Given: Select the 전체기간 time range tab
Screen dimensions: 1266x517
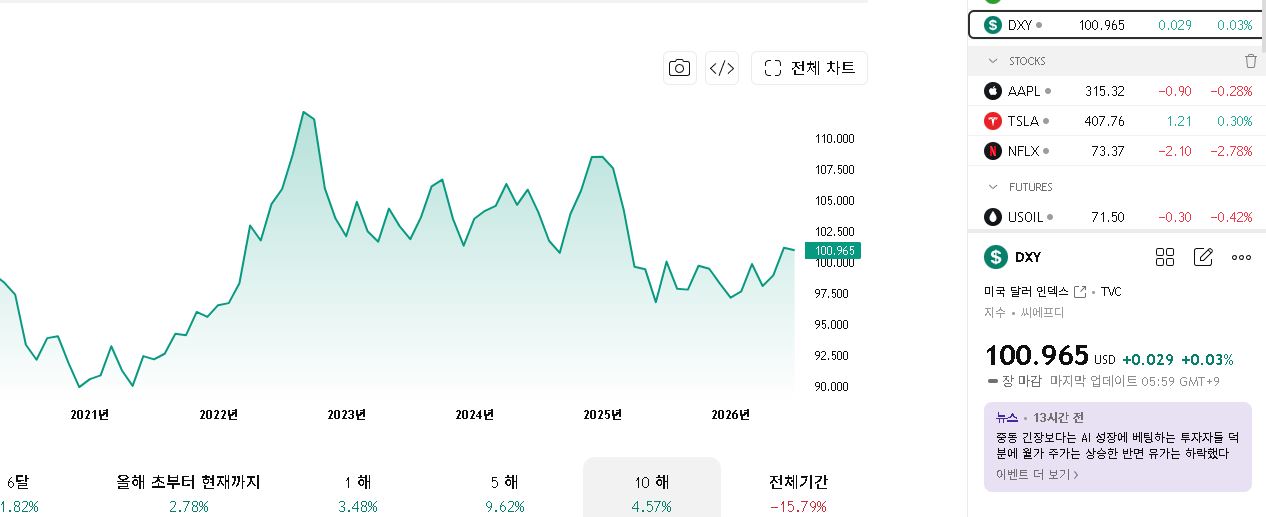Looking at the screenshot, I should pos(798,493).
